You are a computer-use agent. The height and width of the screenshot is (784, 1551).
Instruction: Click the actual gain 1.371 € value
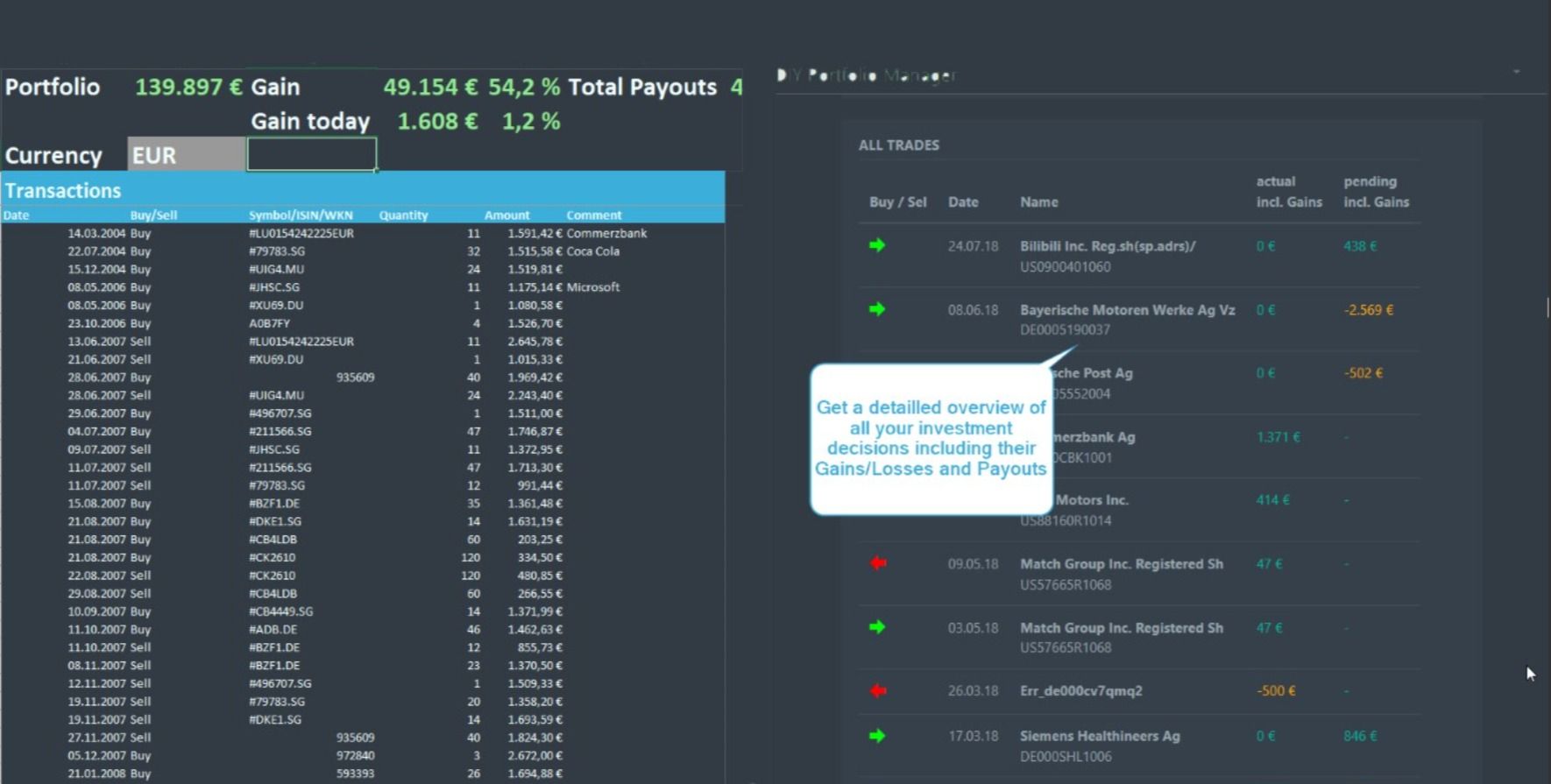1278,437
